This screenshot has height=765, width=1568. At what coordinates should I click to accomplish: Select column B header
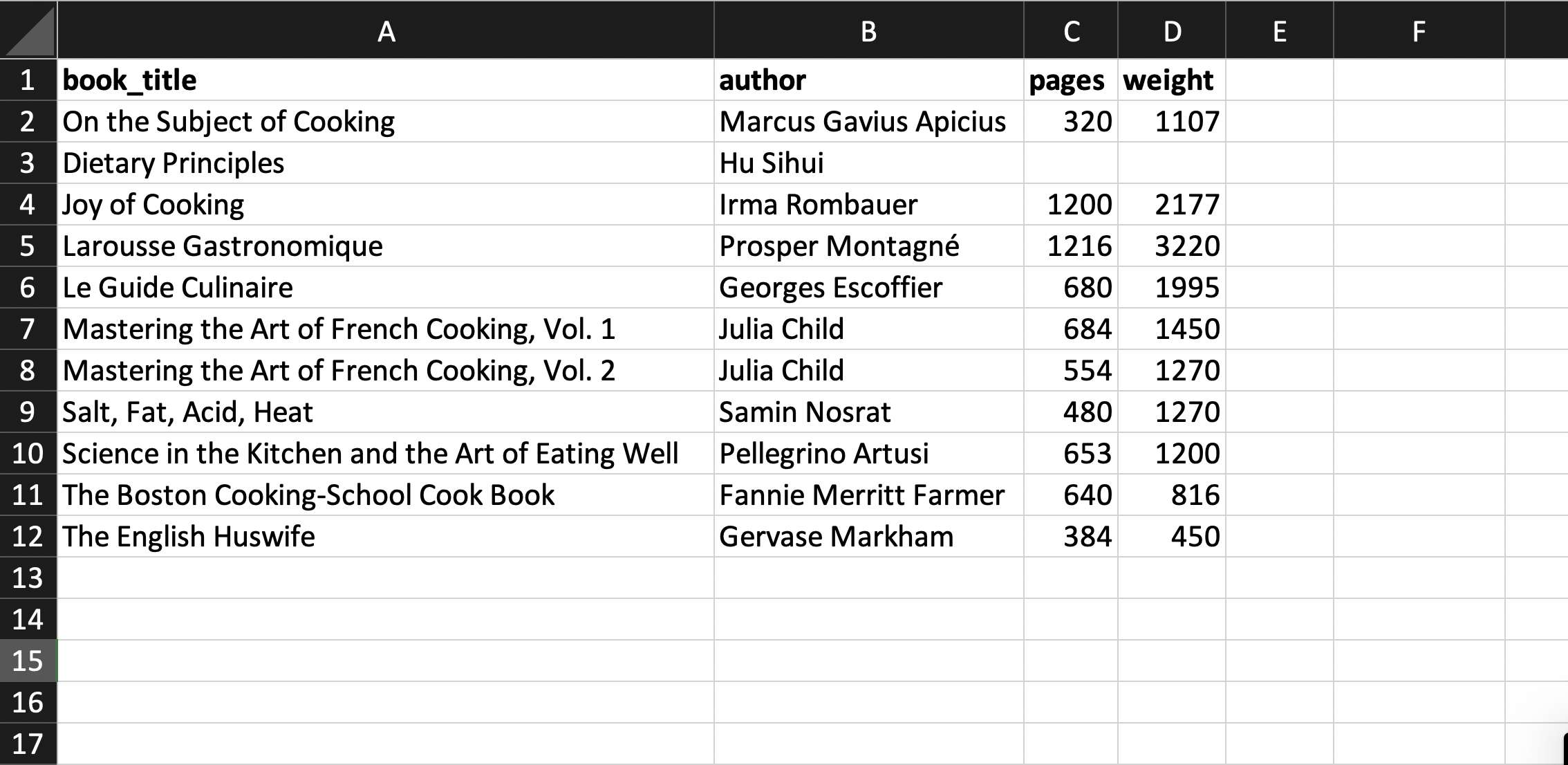pos(868,30)
